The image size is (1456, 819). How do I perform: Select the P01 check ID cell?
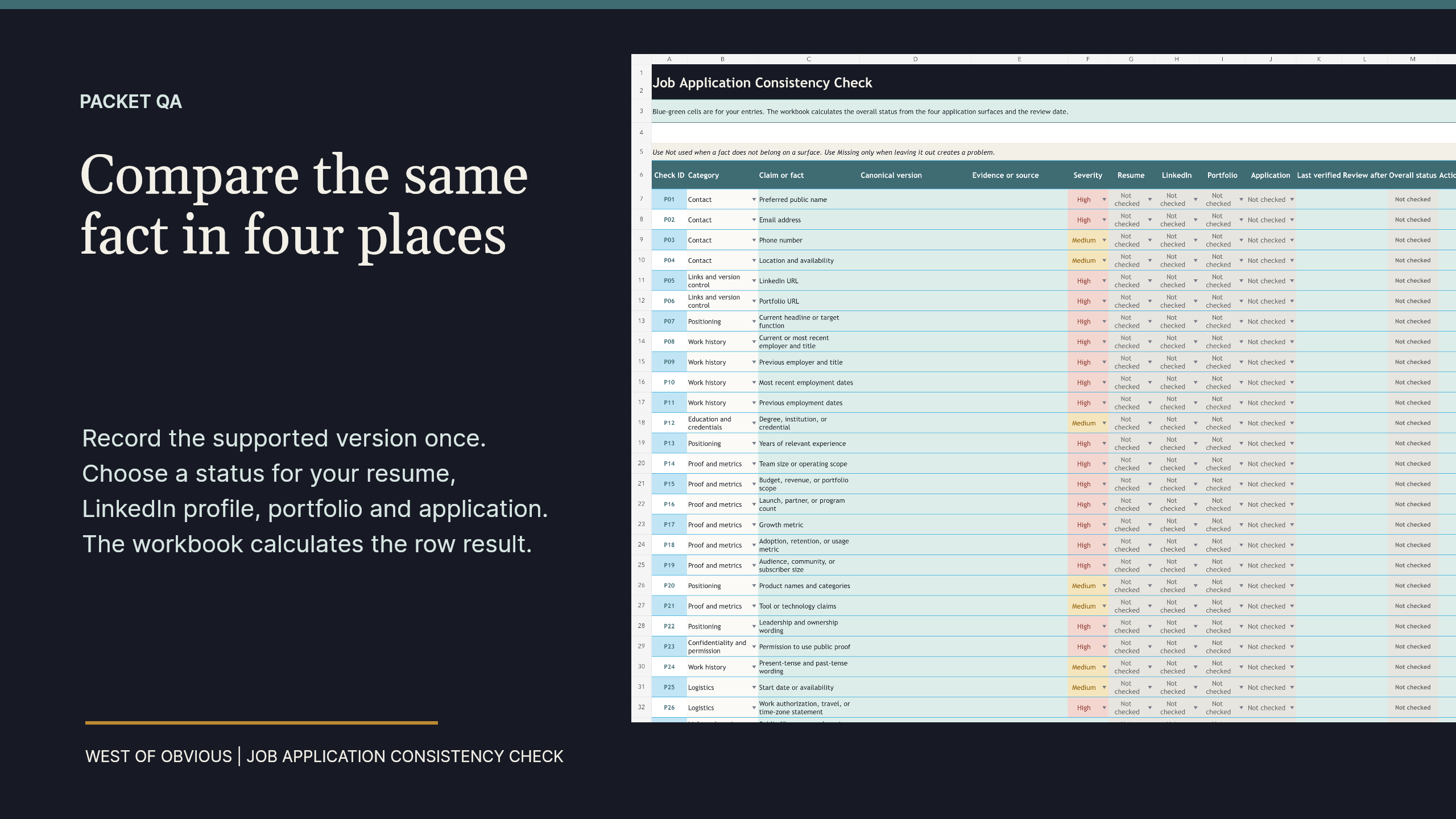[x=669, y=200]
